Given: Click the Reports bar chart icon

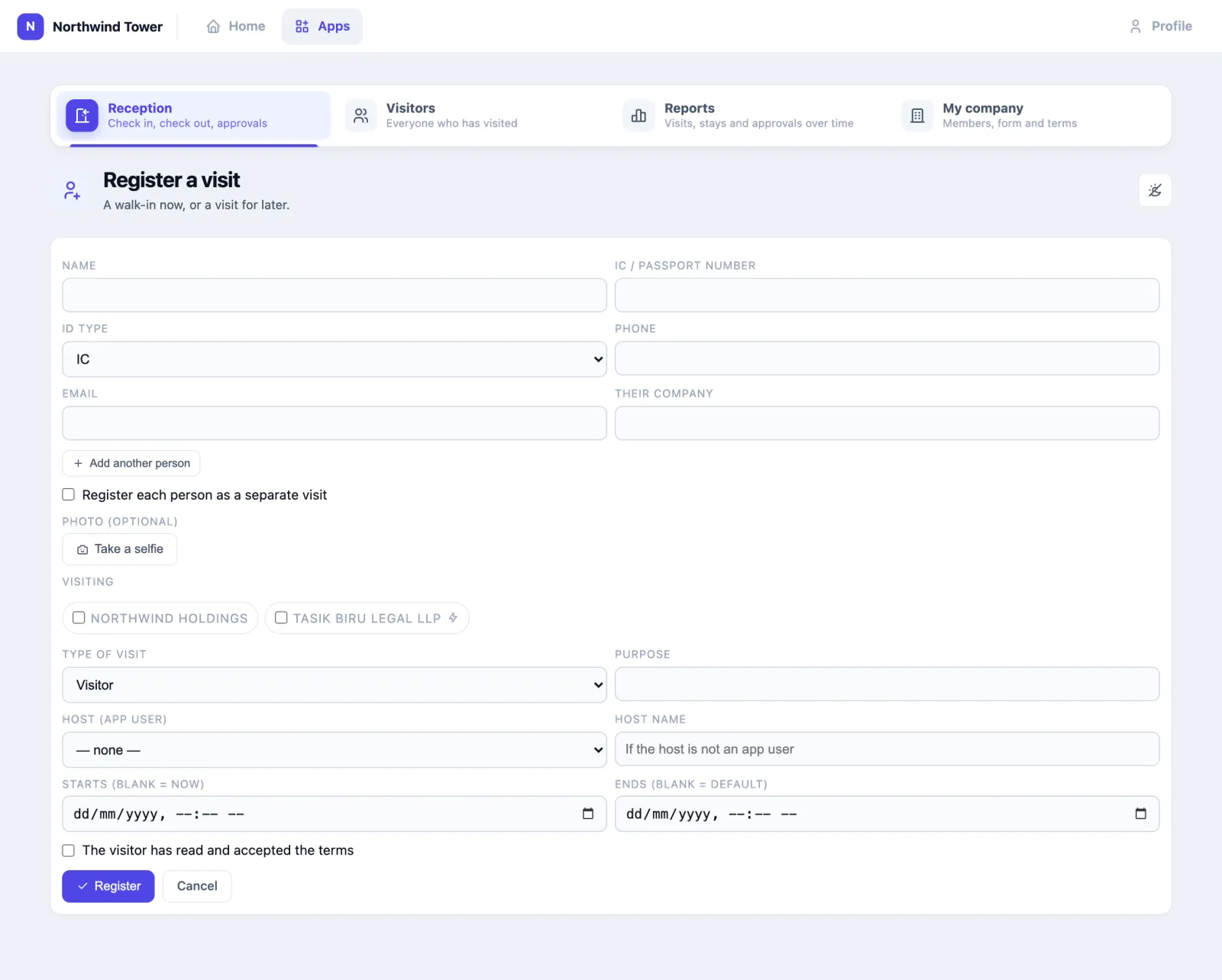Looking at the screenshot, I should point(638,116).
